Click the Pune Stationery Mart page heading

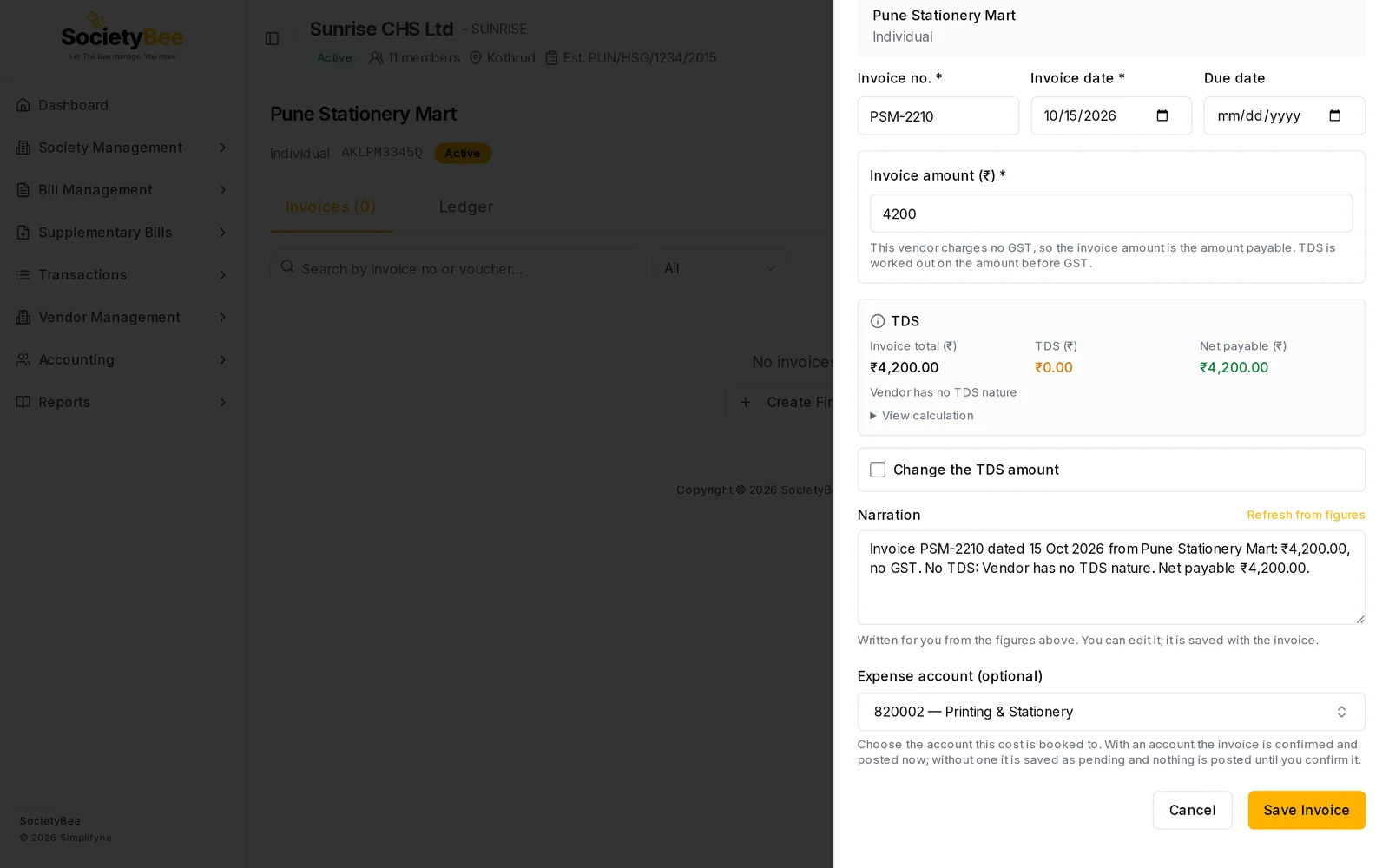[363, 114]
